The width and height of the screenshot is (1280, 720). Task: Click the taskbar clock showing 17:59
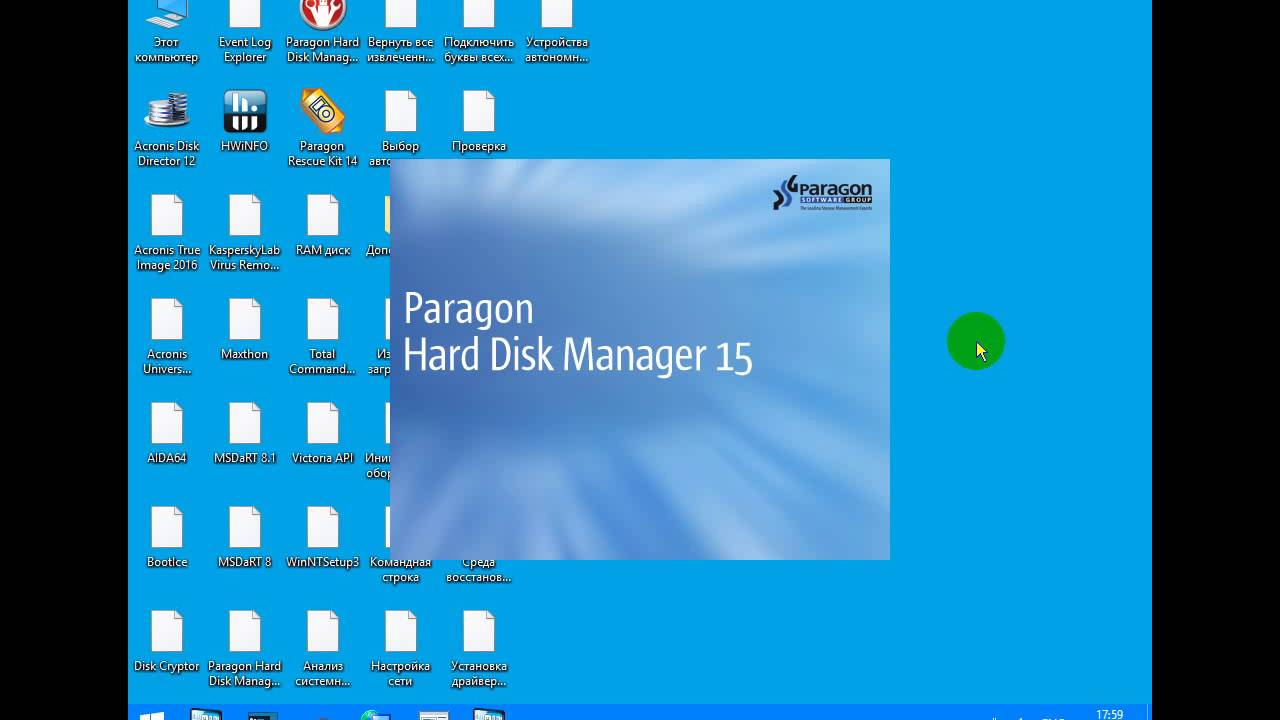[1109, 714]
